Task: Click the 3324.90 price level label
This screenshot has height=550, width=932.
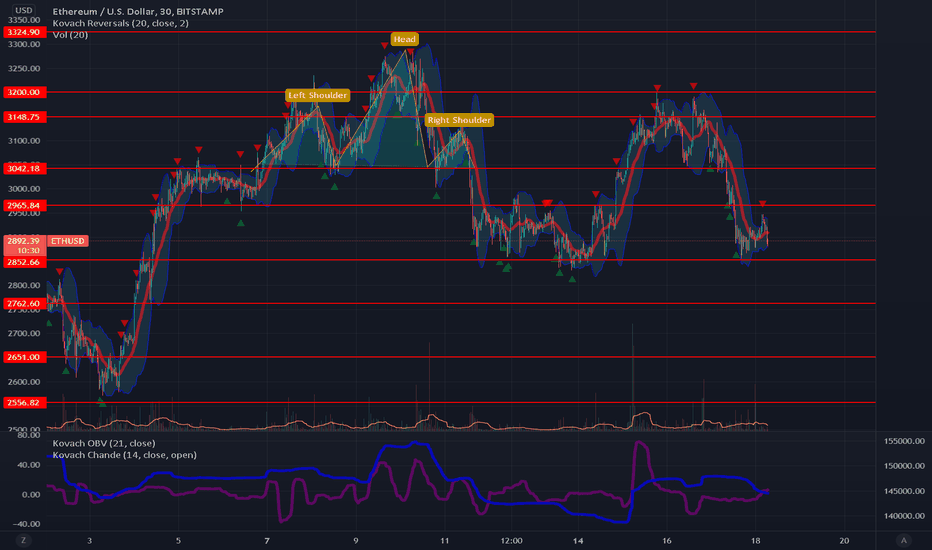Action: click(24, 32)
